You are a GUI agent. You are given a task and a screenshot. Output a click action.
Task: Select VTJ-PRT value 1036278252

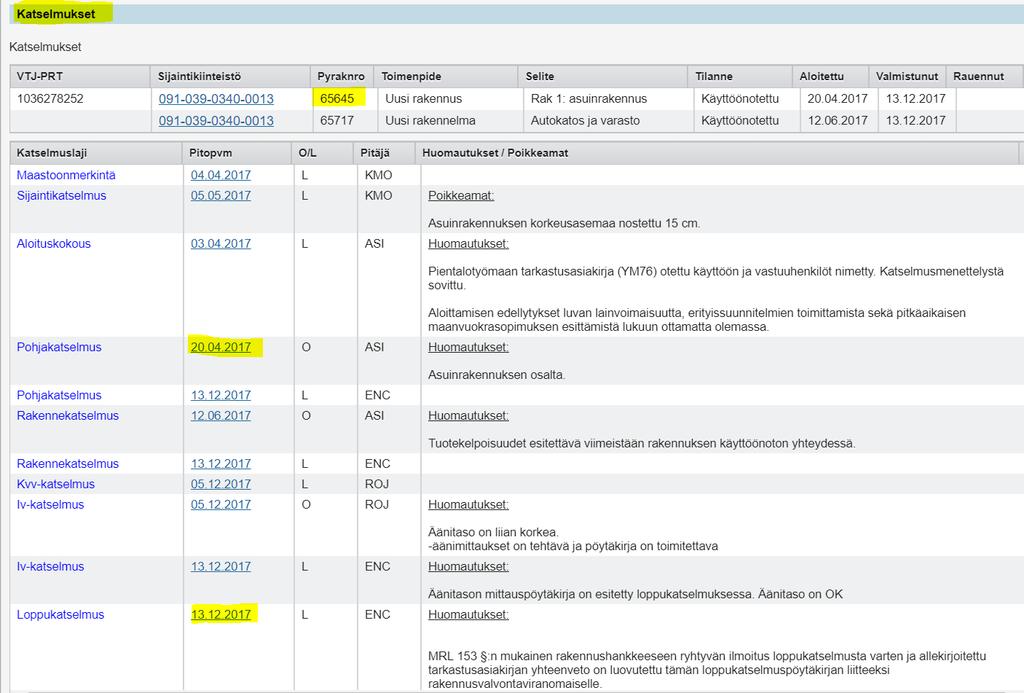coord(50,99)
